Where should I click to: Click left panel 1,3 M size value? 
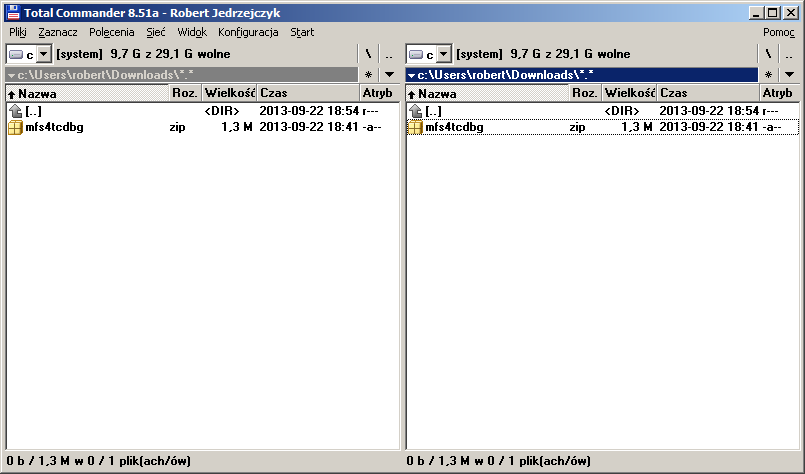point(237,127)
